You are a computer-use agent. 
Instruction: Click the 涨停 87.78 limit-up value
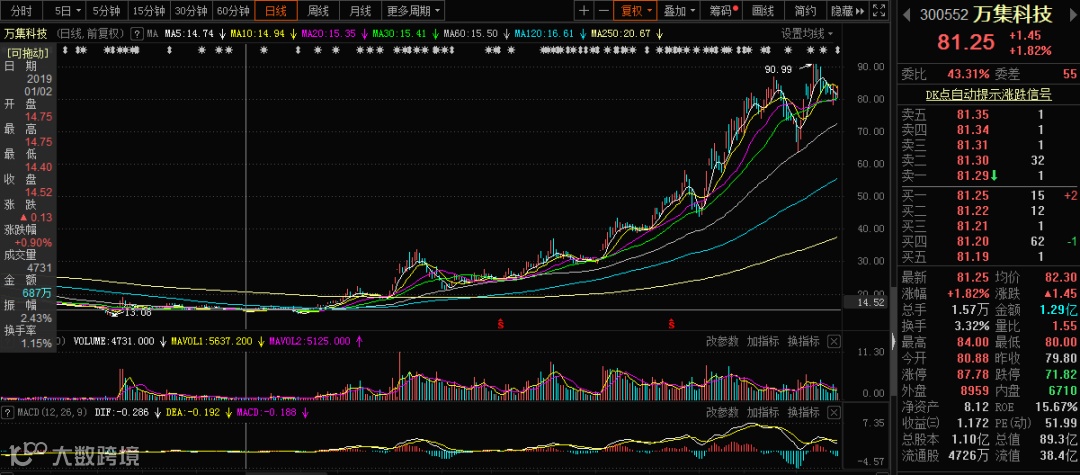tap(972, 374)
